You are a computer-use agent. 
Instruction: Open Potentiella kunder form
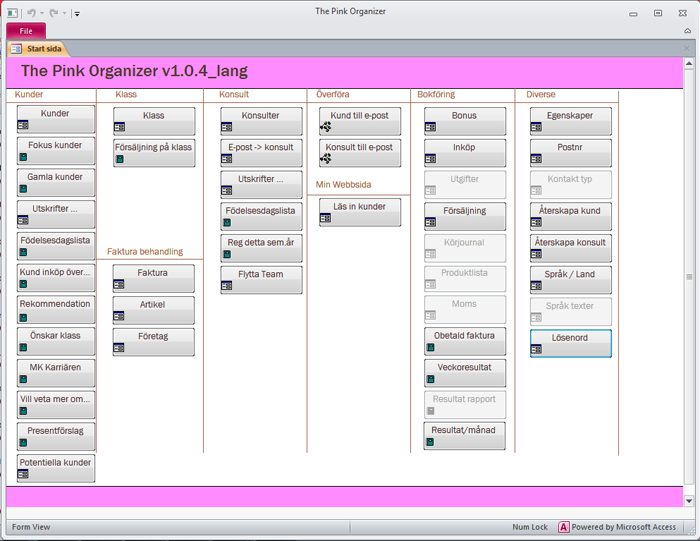[56, 468]
